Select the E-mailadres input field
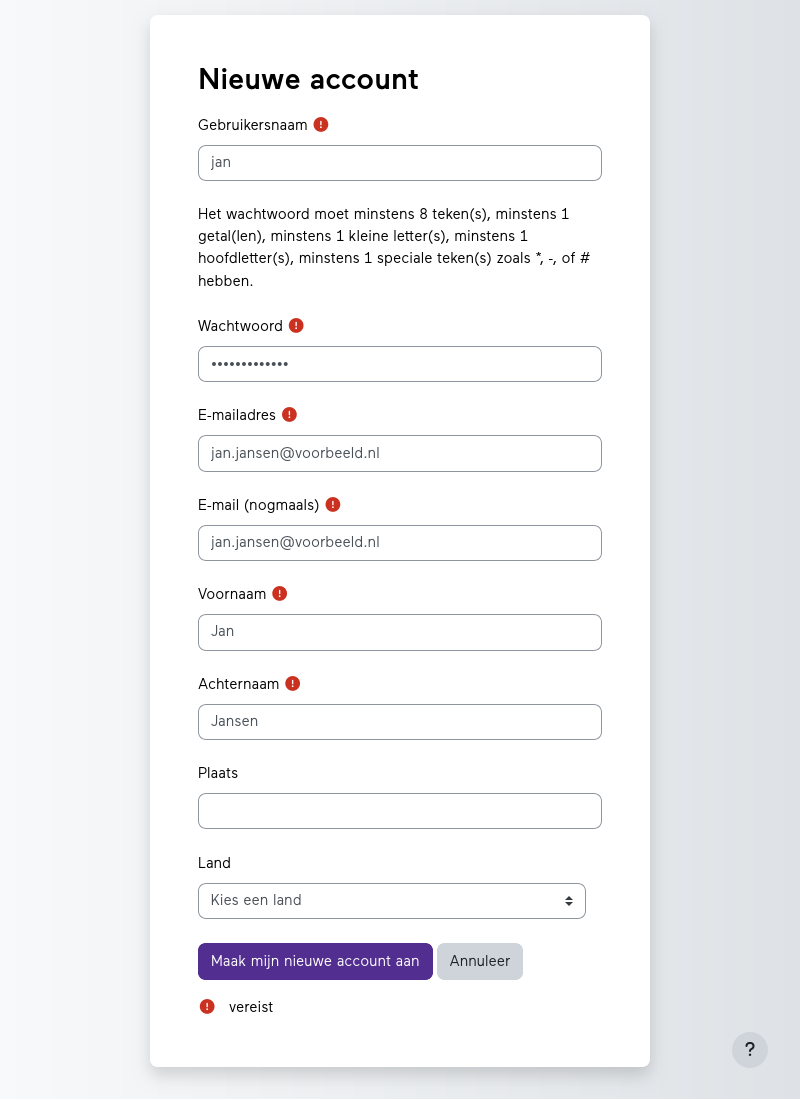The image size is (800, 1100). coord(400,453)
